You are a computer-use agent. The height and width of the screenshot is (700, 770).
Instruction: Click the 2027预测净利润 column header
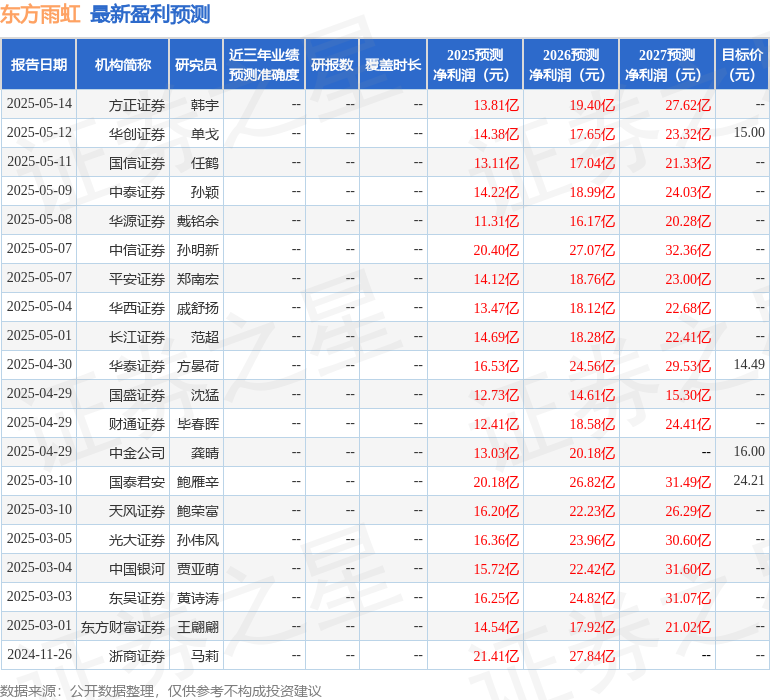[667, 65]
